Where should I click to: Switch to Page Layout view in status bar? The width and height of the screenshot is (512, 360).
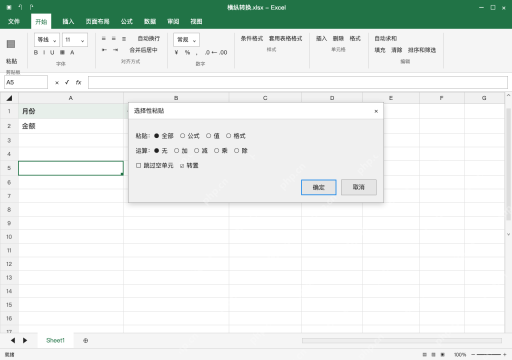[x=433, y=355]
